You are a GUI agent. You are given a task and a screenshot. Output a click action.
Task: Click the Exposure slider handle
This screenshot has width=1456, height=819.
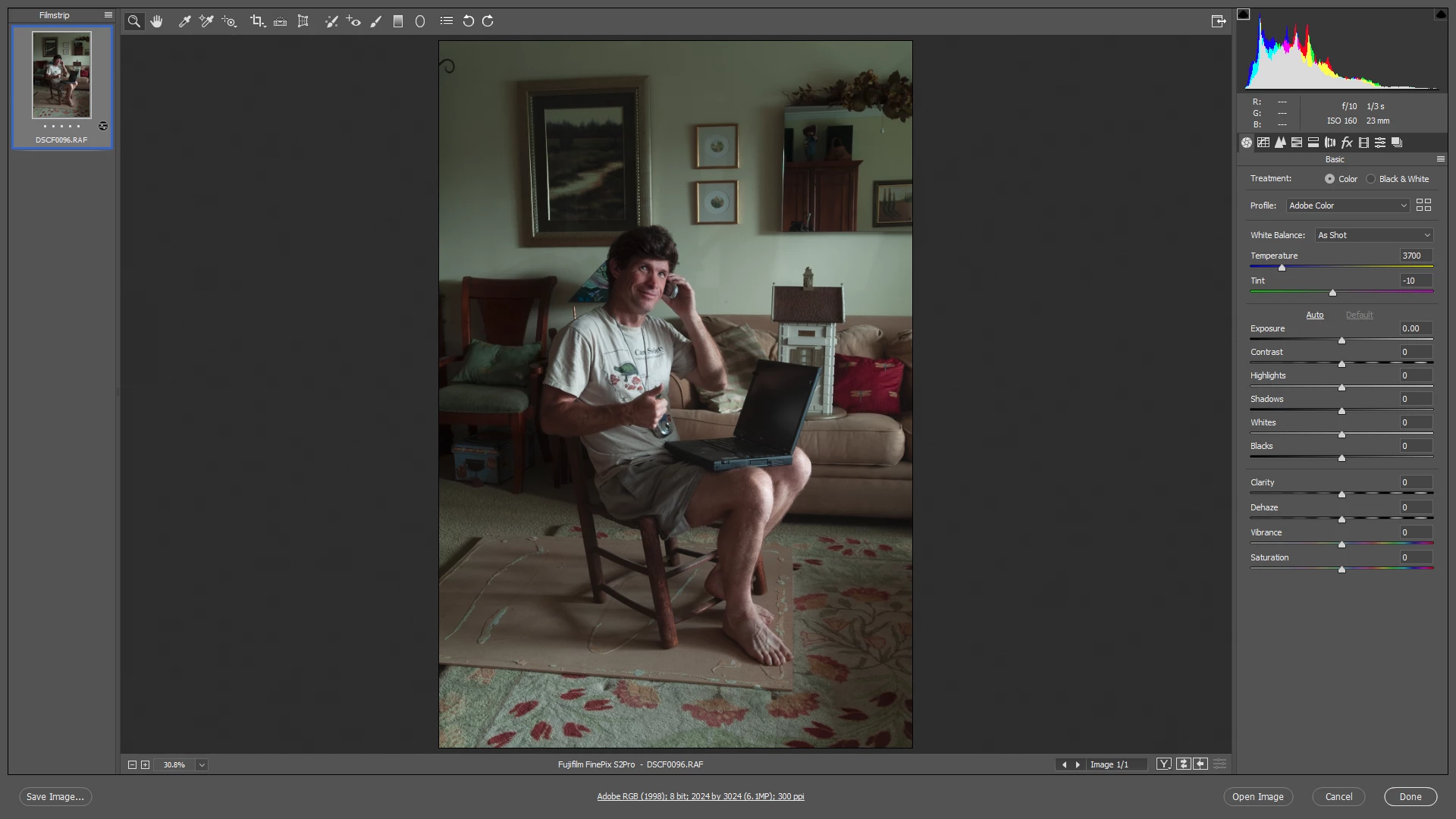1341,340
